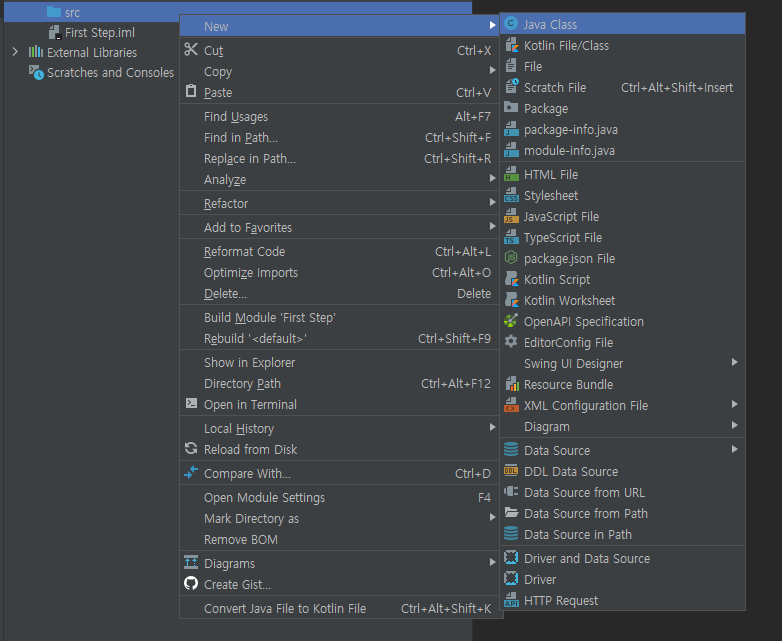Select First Step.iml file in tree
The width and height of the screenshot is (782, 641).
click(x=91, y=32)
